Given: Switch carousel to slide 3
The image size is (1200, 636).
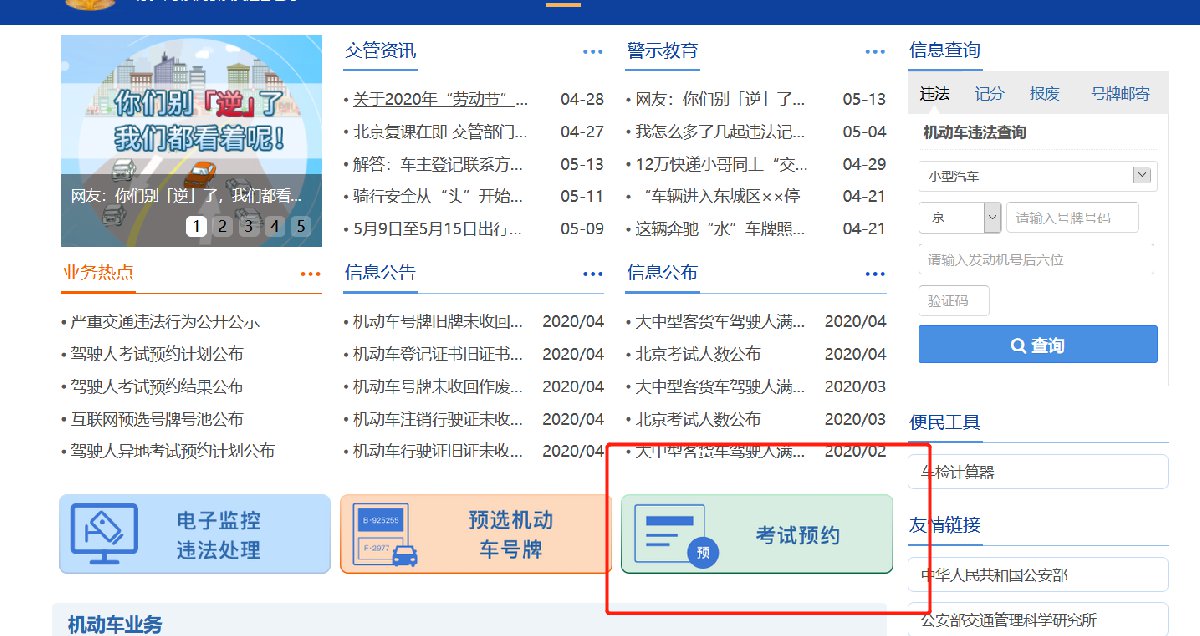Looking at the screenshot, I should pyautogui.click(x=248, y=226).
